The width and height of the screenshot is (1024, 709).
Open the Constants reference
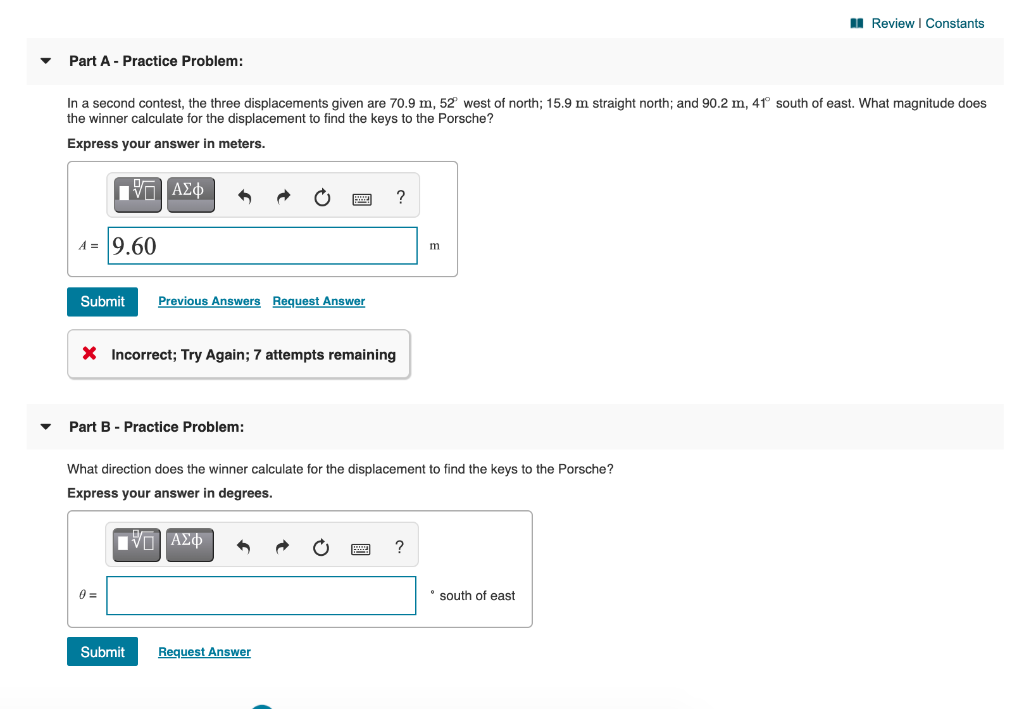955,23
